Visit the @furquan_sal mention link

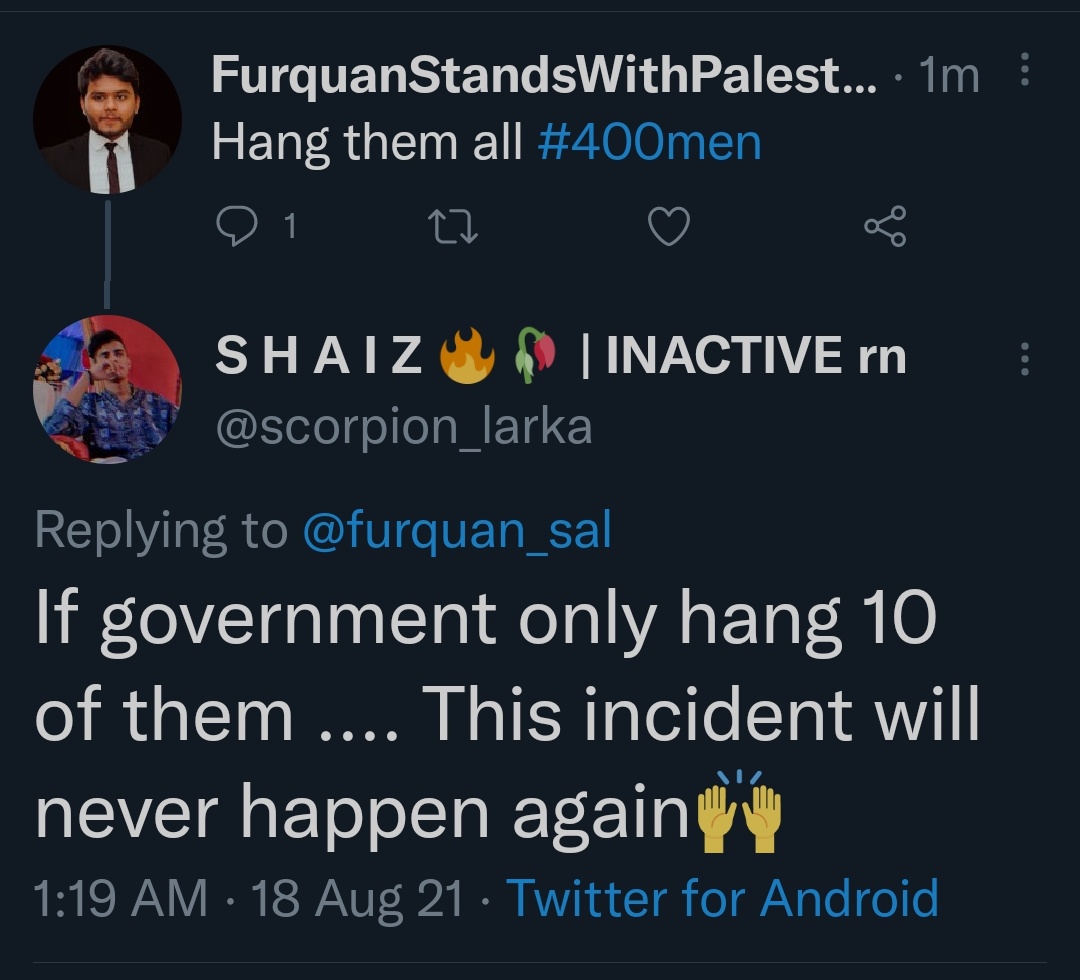457,530
